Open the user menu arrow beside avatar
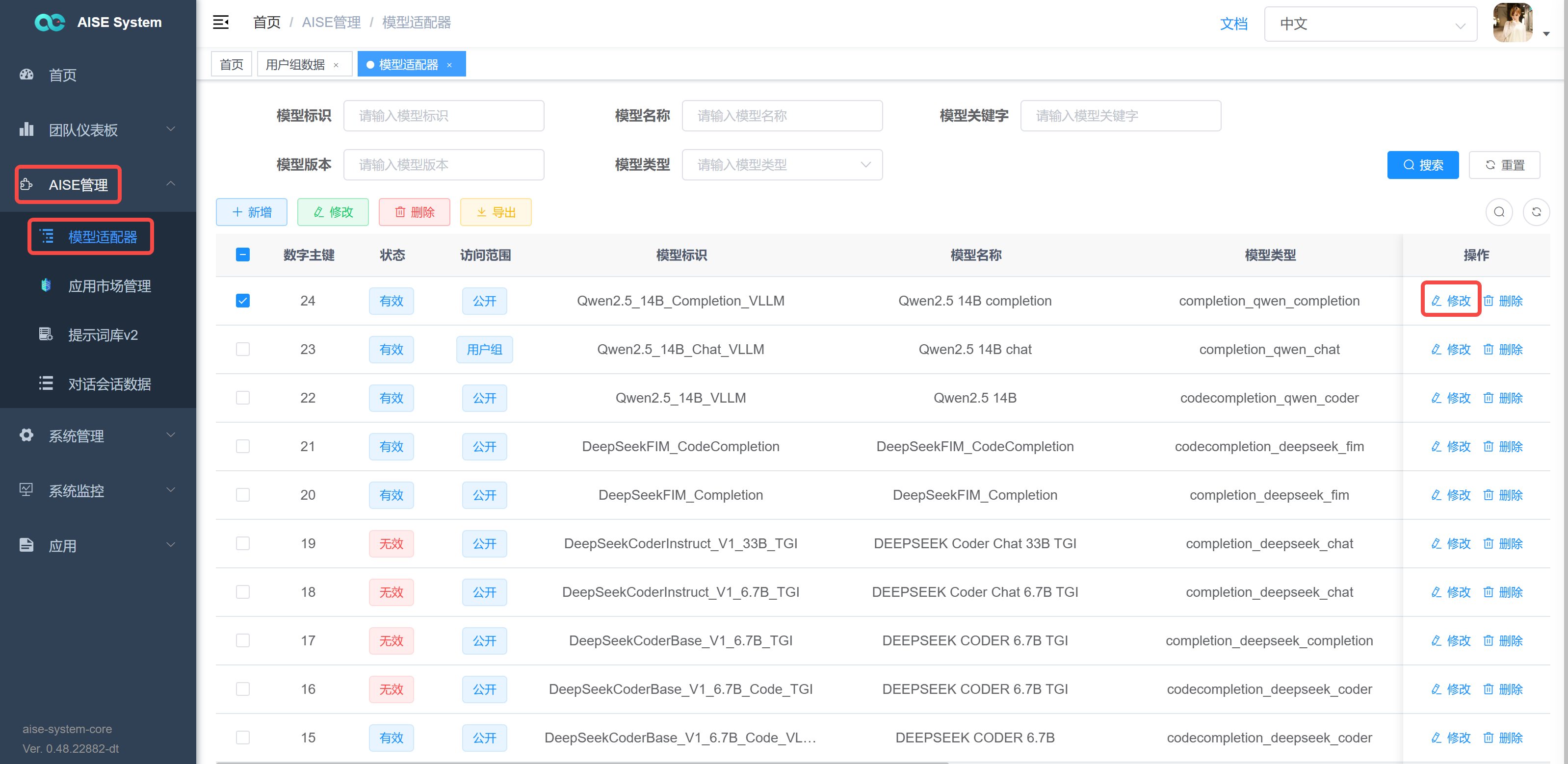Viewport: 1568px width, 764px height. (x=1547, y=34)
